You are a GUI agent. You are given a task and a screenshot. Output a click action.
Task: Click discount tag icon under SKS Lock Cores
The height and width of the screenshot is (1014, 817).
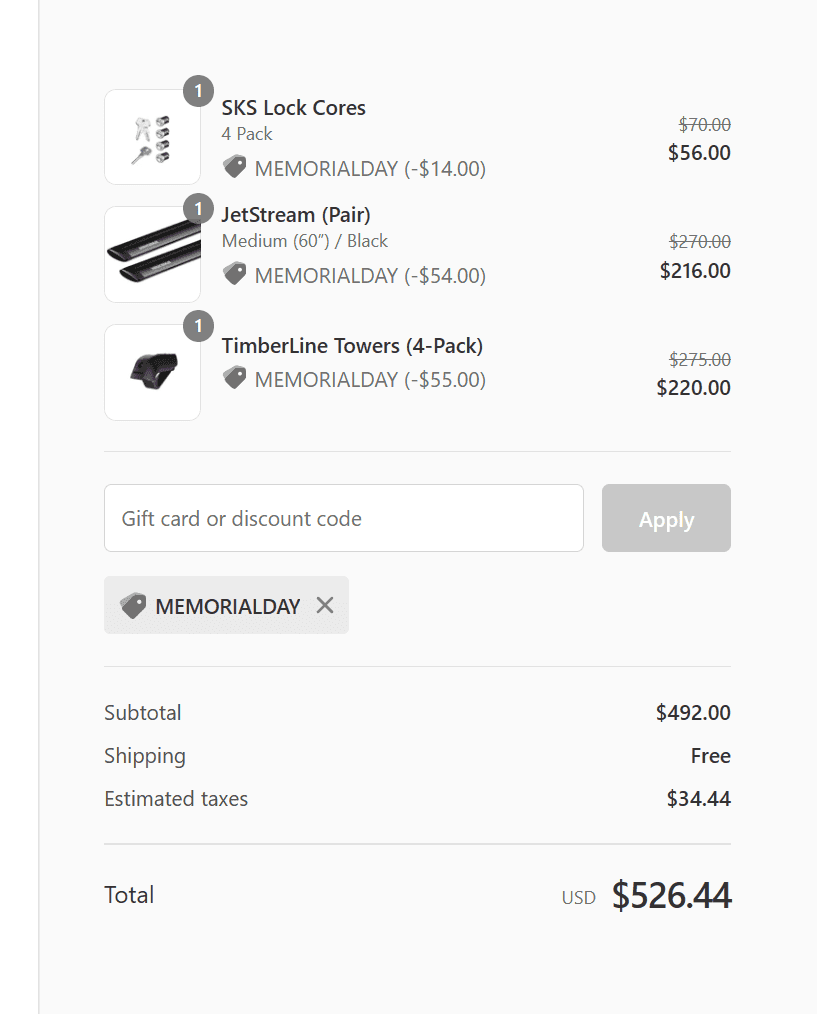pyautogui.click(x=235, y=167)
